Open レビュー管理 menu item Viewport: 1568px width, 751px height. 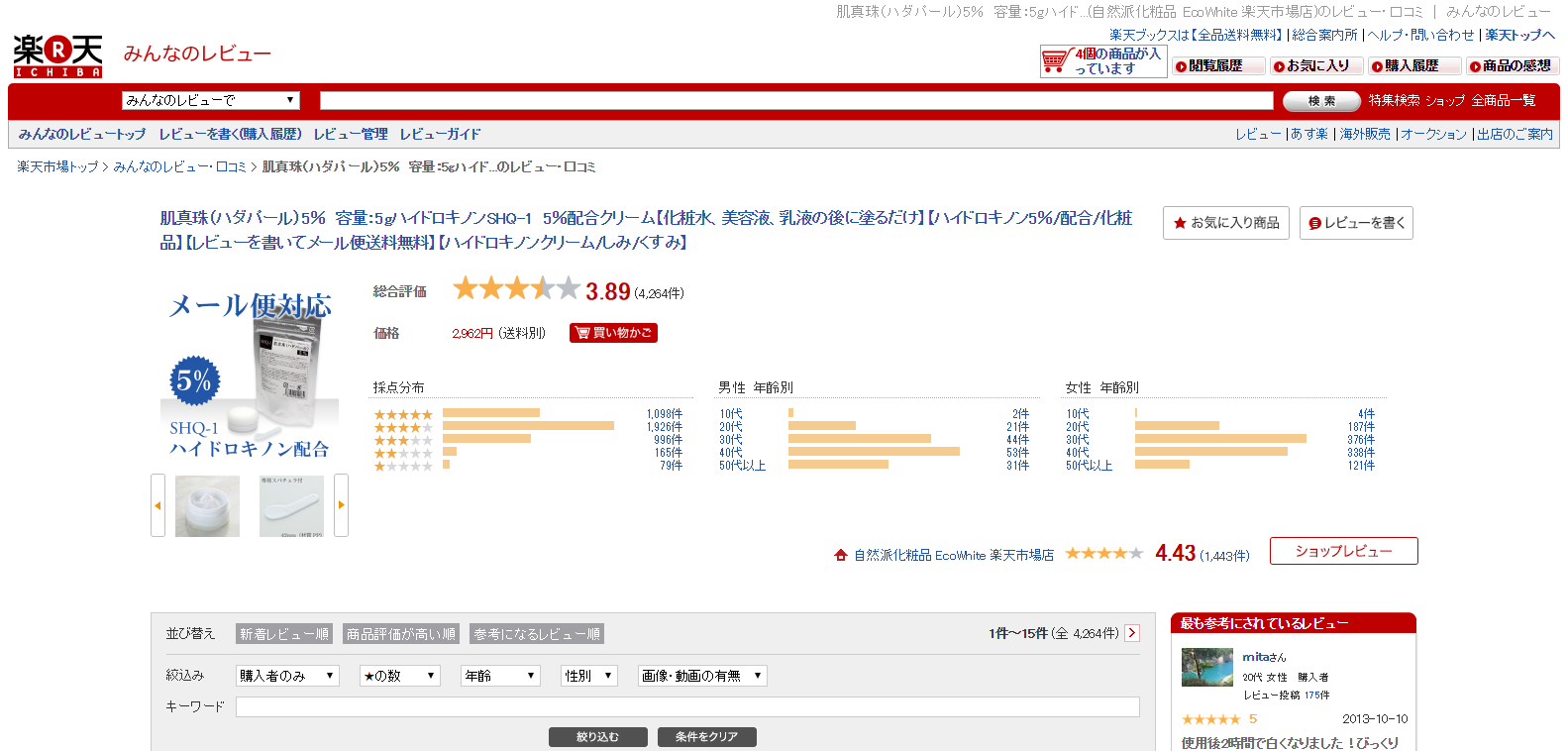(x=351, y=134)
